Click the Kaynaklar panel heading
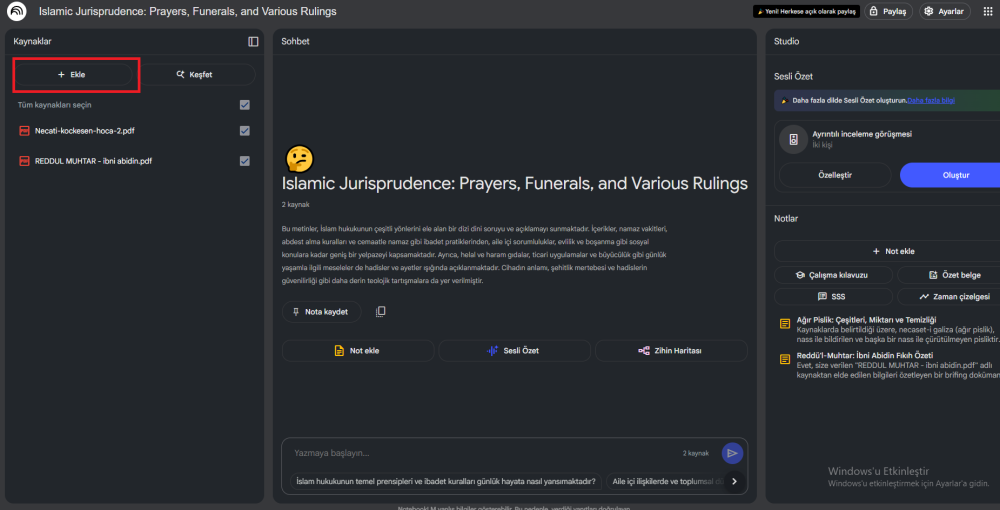Viewport: 1000px width, 510px height. pyautogui.click(x=33, y=41)
